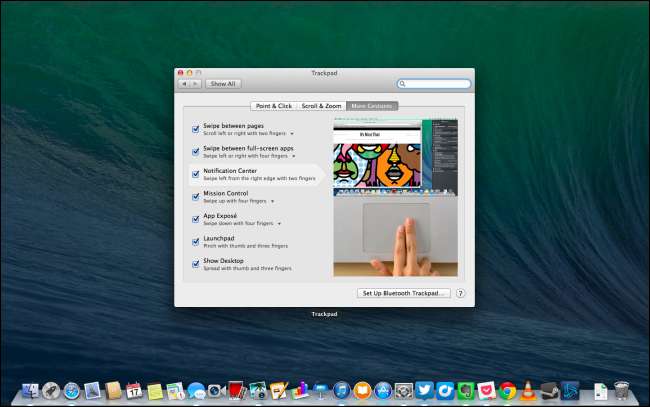Open the App Store dock icon

[382, 391]
